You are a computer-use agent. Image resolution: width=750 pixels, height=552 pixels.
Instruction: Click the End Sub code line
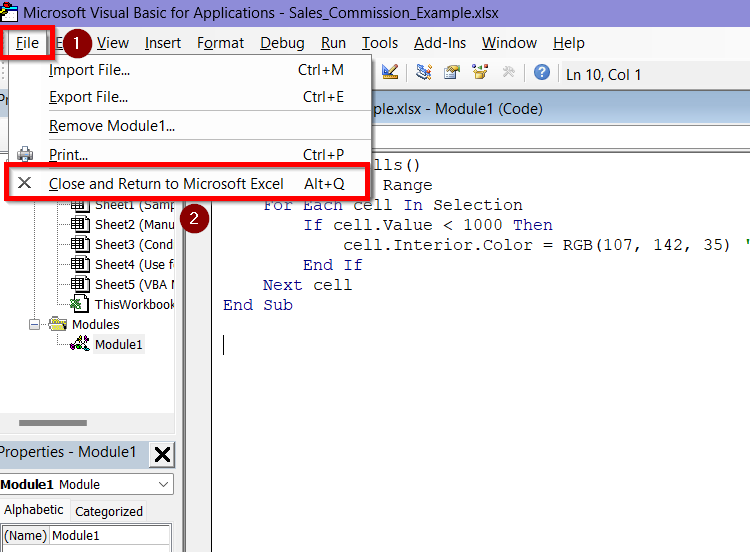coord(258,306)
